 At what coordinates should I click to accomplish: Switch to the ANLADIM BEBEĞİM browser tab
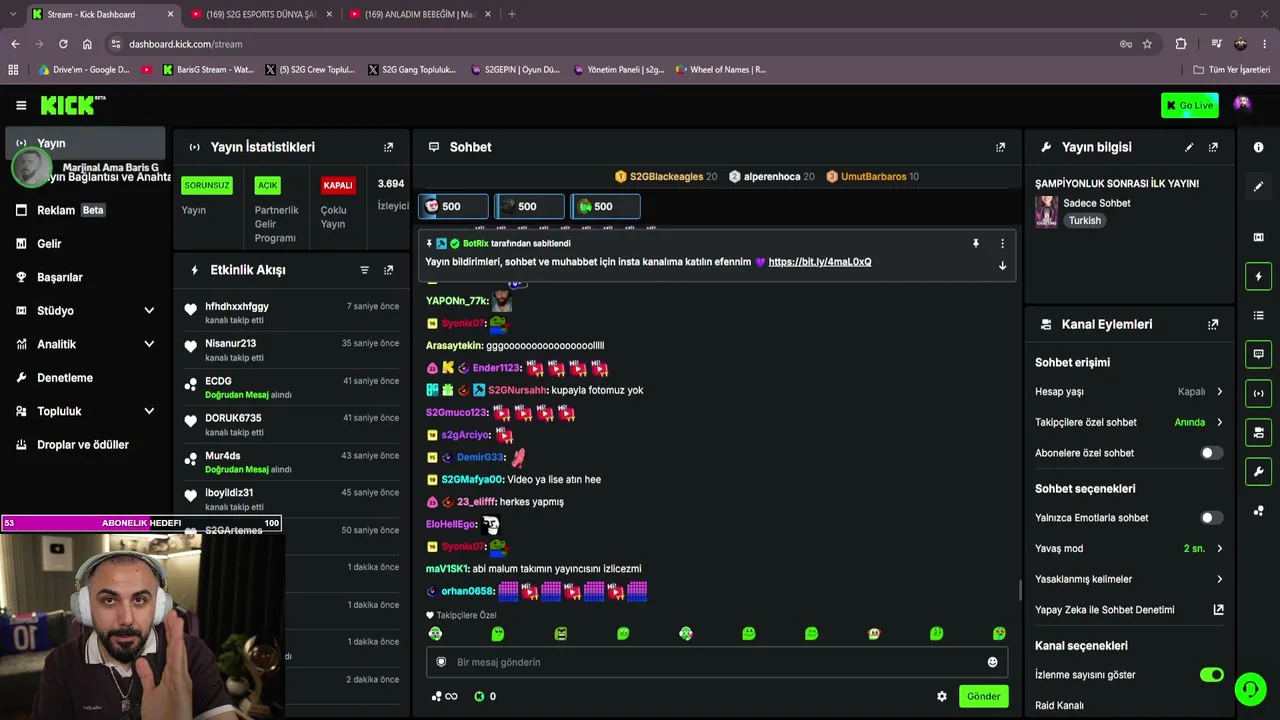pos(420,14)
